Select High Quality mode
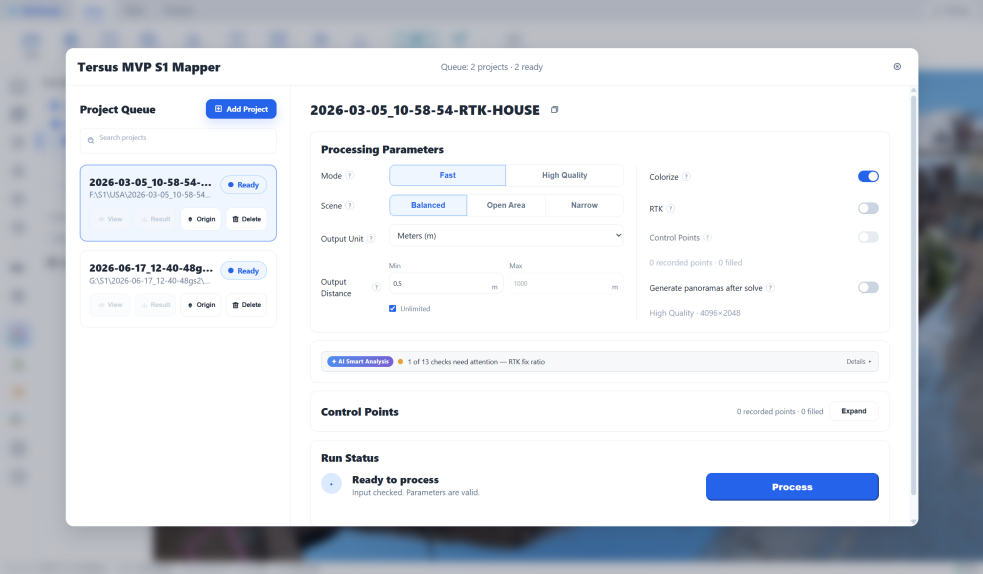 [564, 175]
